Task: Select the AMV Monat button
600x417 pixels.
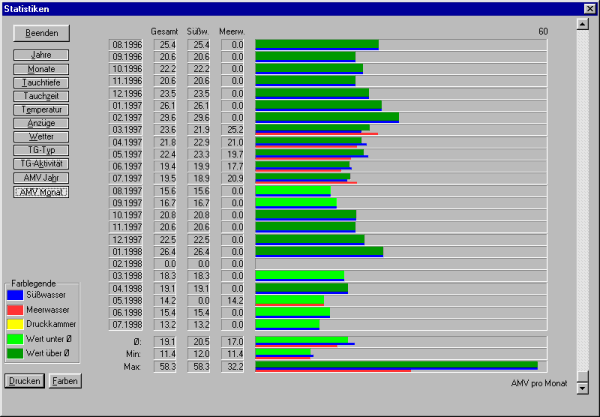Action: pyautogui.click(x=42, y=191)
